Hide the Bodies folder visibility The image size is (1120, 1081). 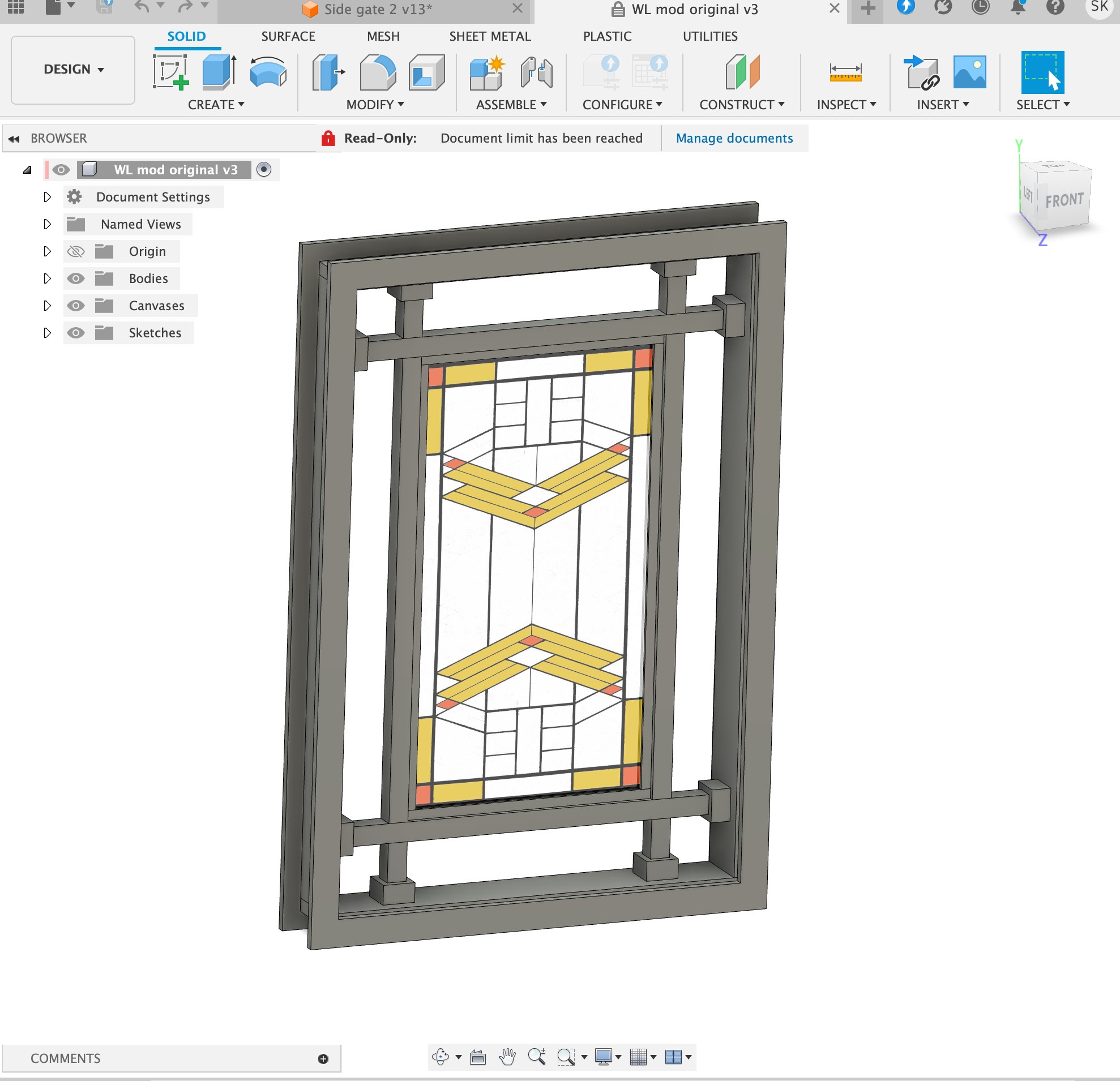75,278
